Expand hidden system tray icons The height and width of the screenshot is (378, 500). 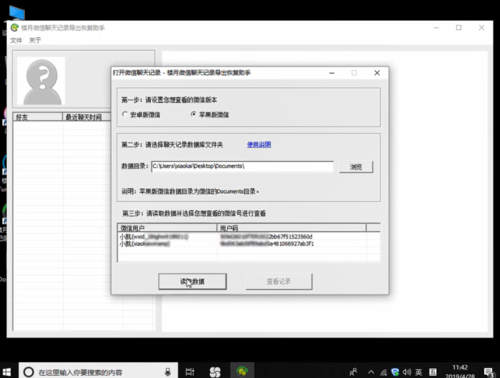click(371, 372)
